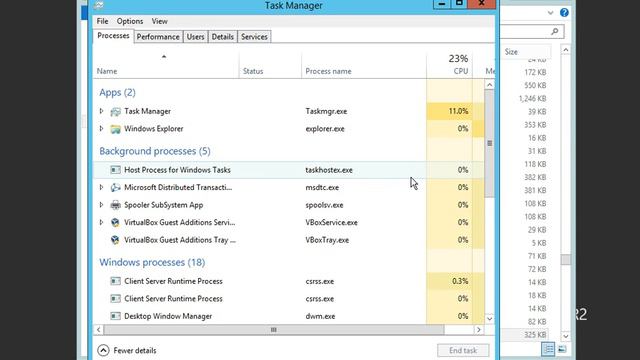Click the scroll left arrow in process list

[98, 329]
